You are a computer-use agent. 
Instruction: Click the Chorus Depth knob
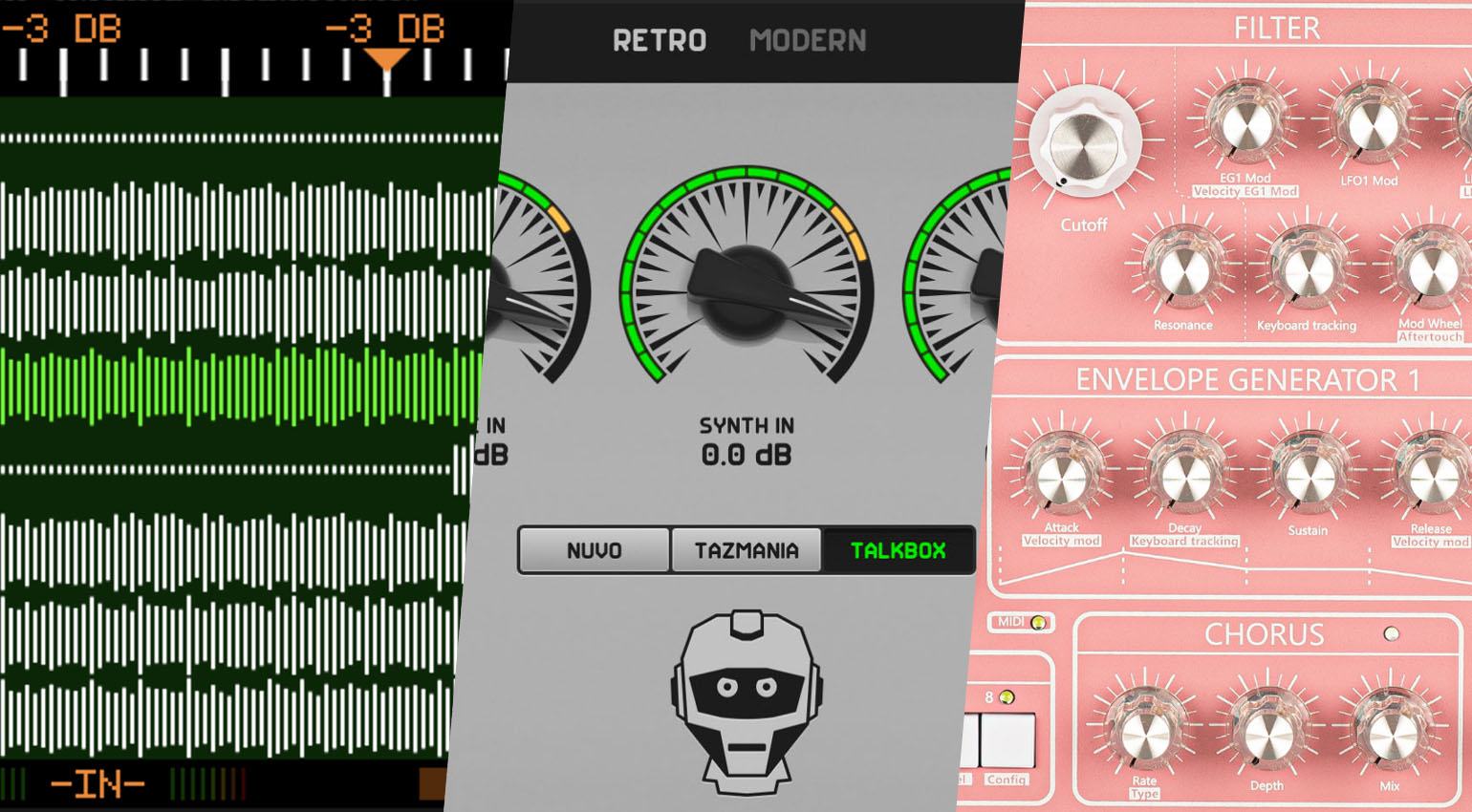tap(1266, 734)
